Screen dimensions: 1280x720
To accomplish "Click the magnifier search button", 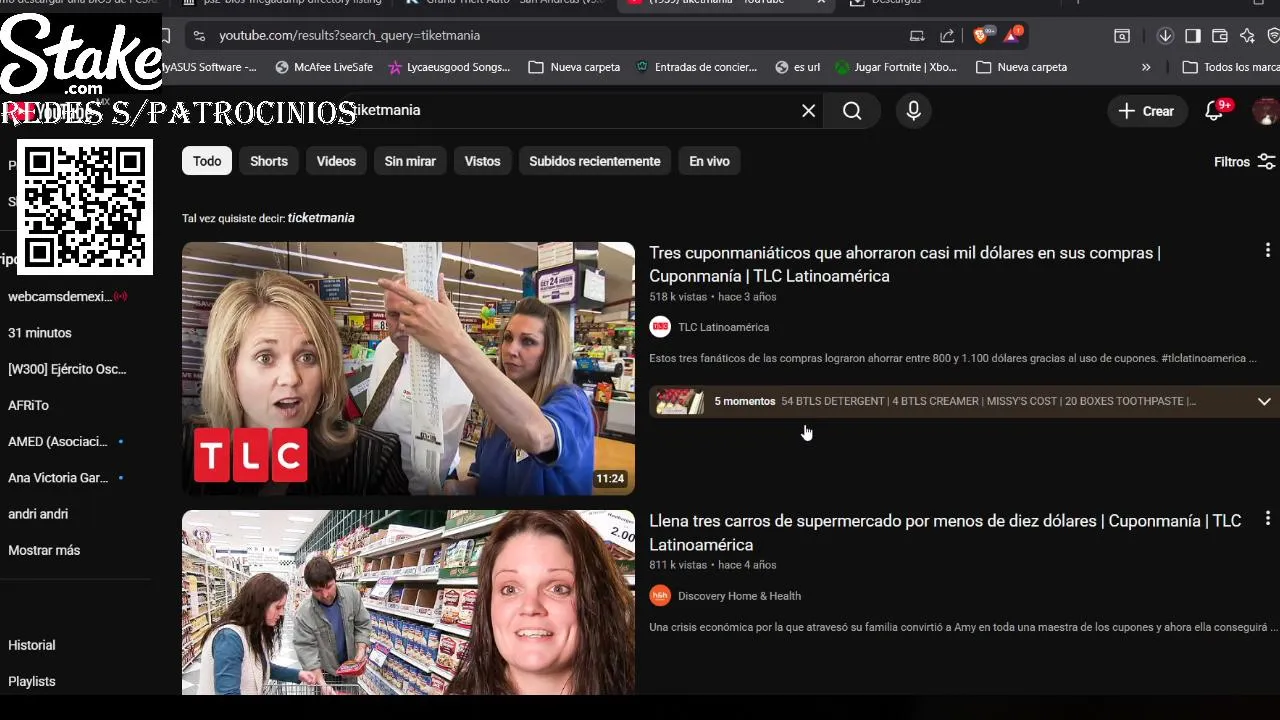I will point(852,111).
